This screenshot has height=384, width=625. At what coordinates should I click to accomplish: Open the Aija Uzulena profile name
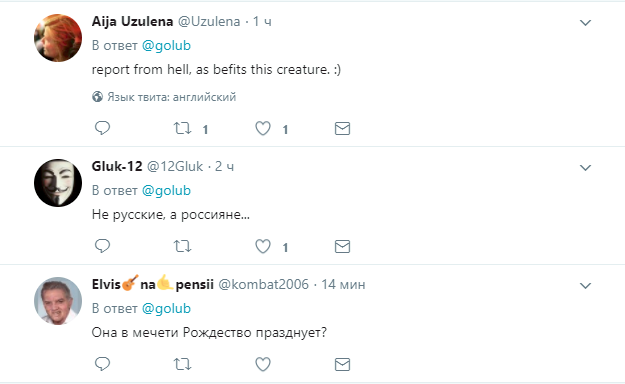coord(132,22)
